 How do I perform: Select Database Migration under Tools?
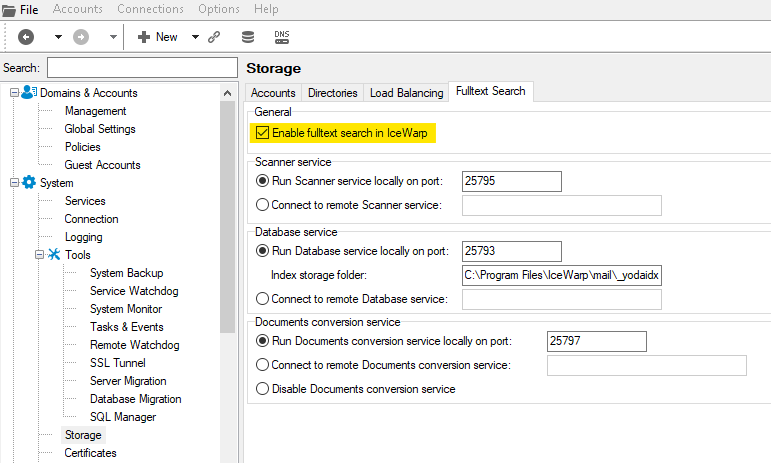[x=136, y=399]
